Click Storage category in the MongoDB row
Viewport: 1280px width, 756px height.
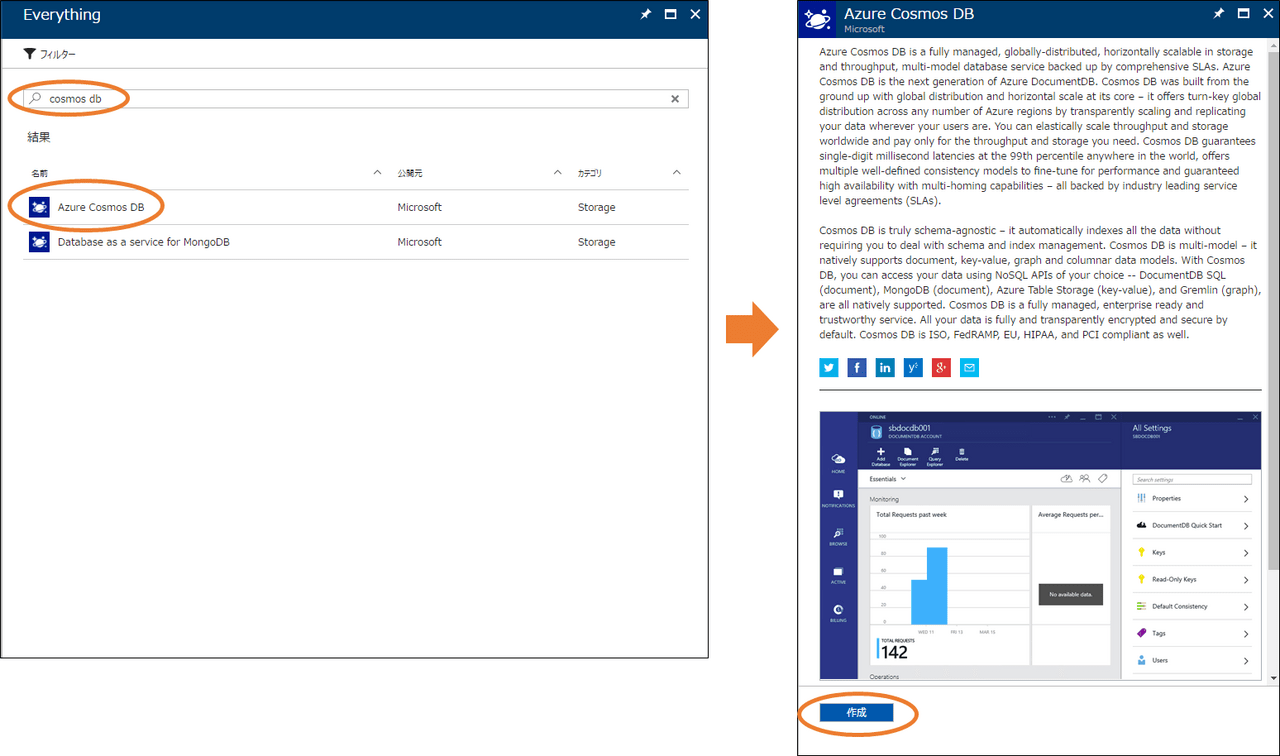coord(596,242)
